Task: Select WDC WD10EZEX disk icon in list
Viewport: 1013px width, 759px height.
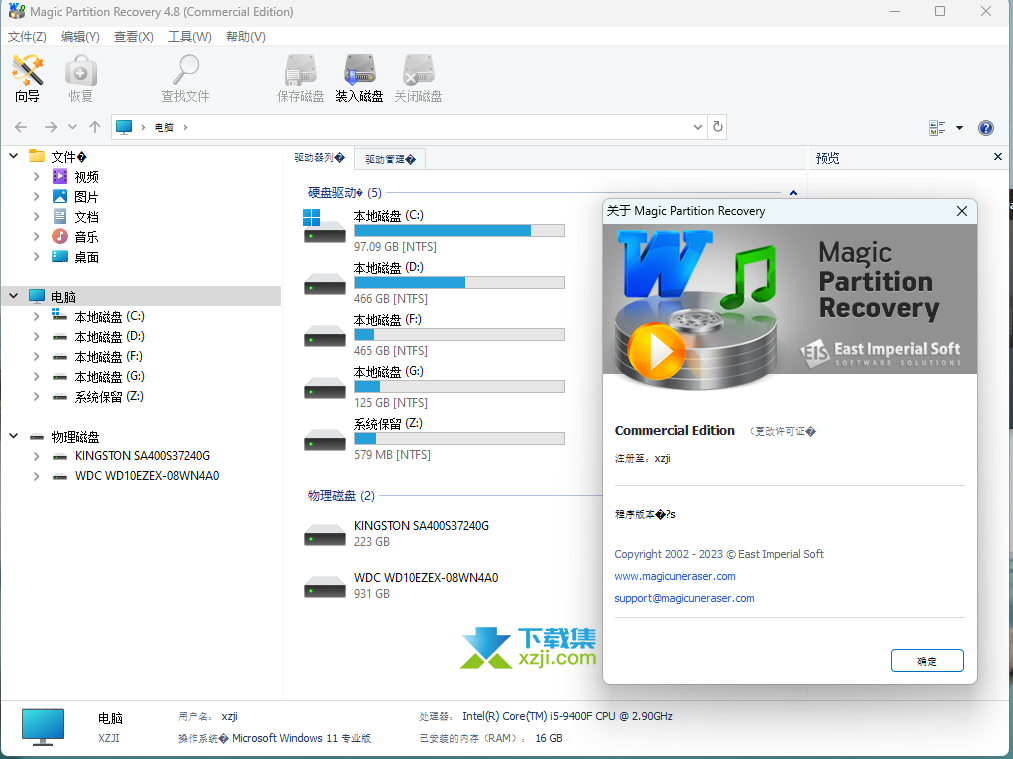Action: [324, 586]
